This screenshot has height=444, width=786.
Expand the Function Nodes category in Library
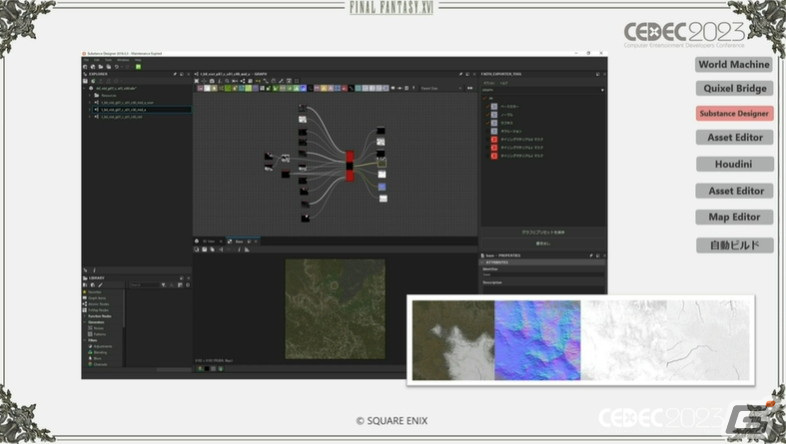coord(85,316)
